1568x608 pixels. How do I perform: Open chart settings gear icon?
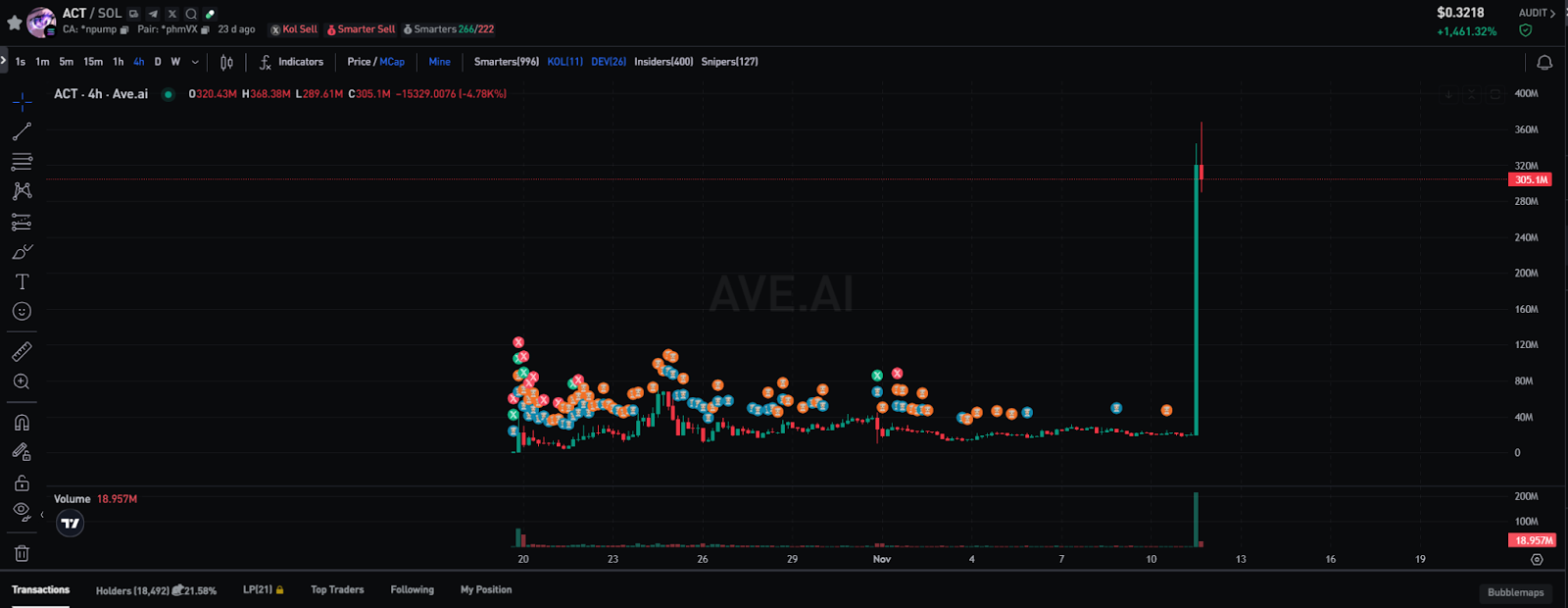1537,559
